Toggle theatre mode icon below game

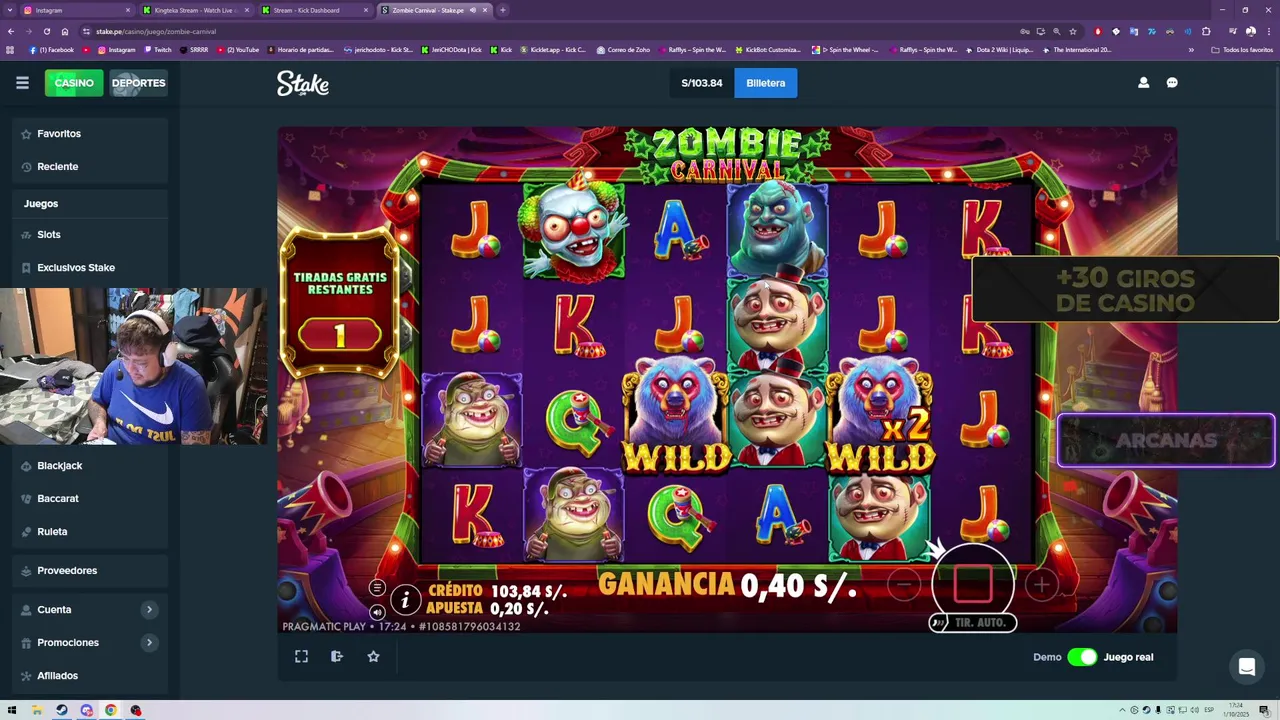(337, 656)
